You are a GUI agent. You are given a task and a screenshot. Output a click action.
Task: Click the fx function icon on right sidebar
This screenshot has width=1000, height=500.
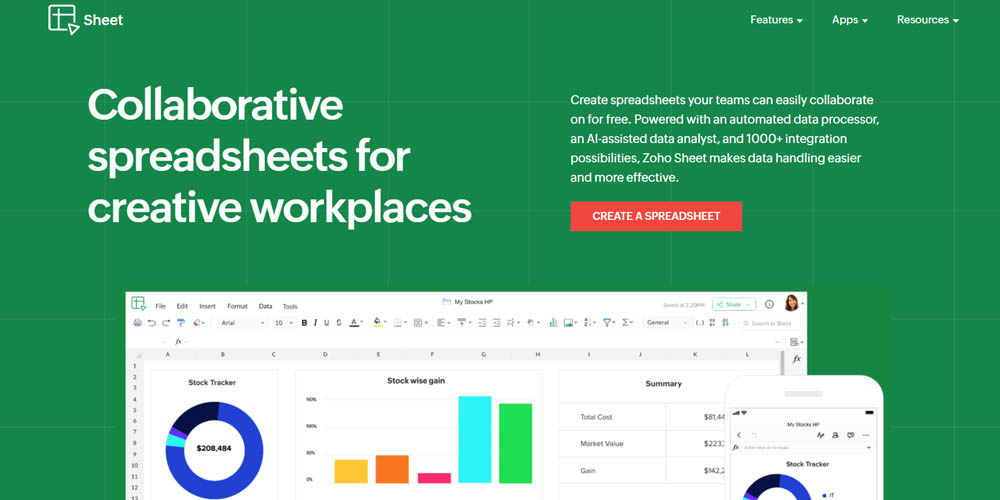click(797, 359)
